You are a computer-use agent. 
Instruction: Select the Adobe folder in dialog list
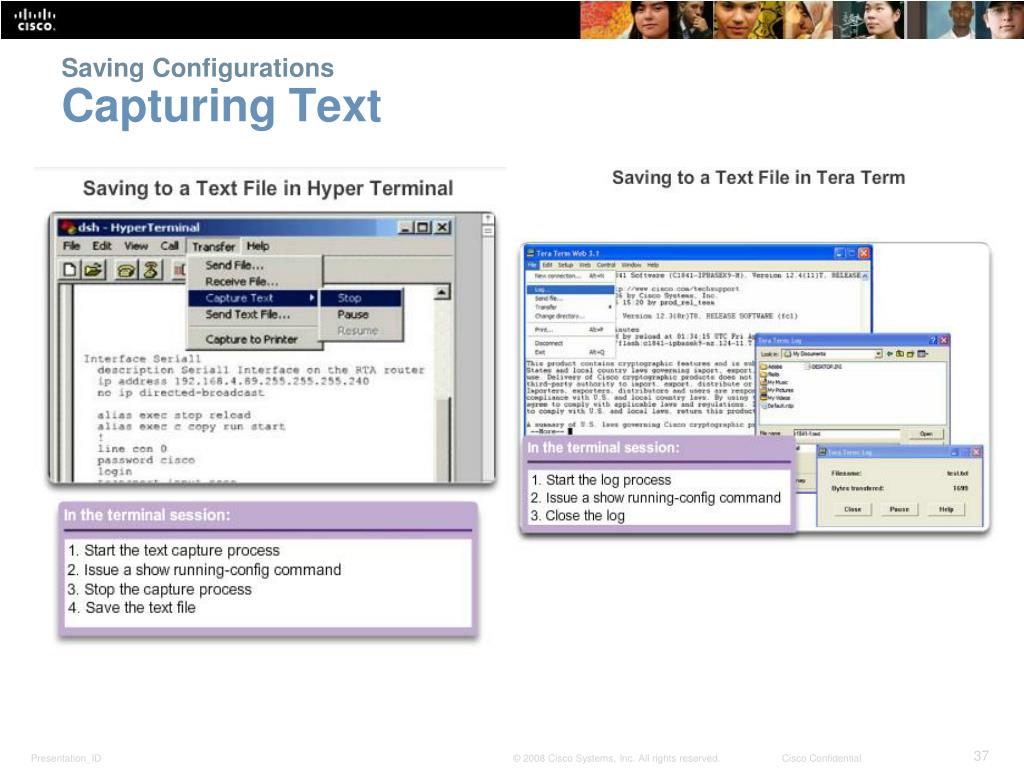pos(771,366)
